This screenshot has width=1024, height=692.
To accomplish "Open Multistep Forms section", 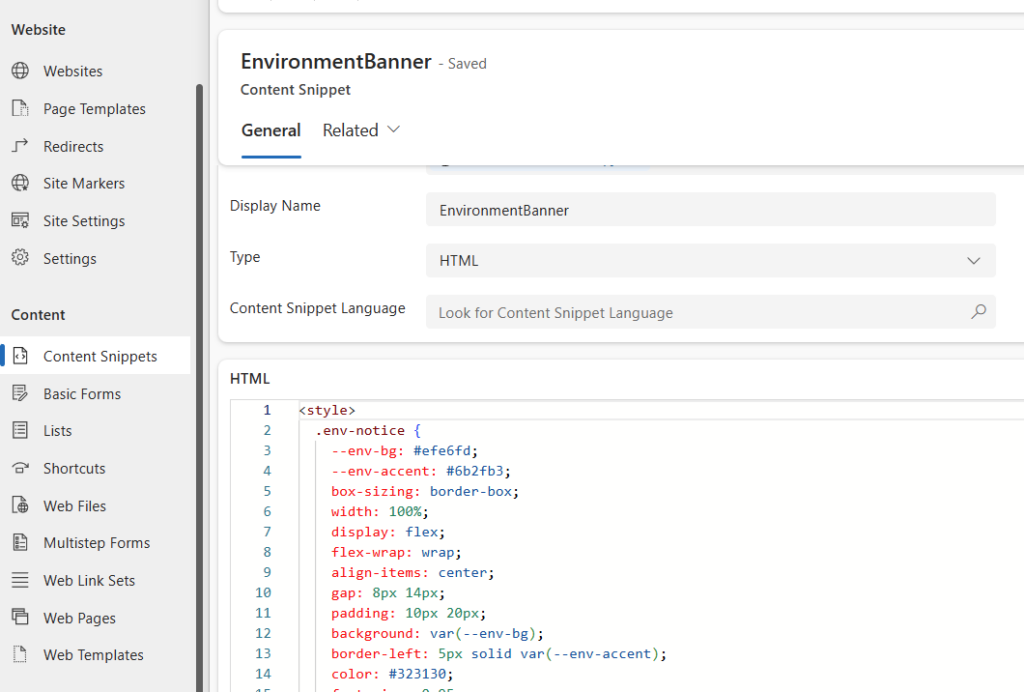I will [x=95, y=543].
